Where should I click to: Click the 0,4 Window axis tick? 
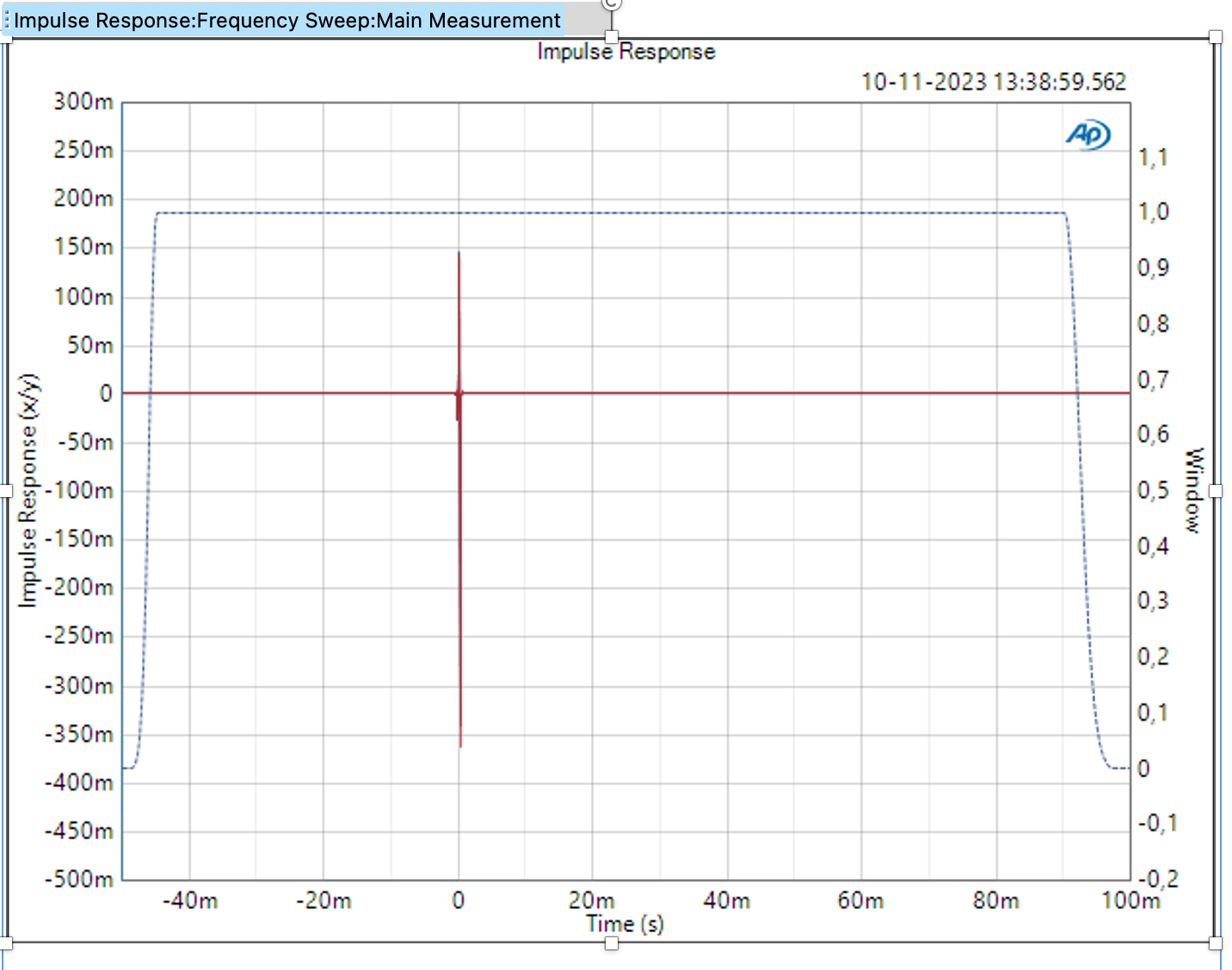[1153, 546]
